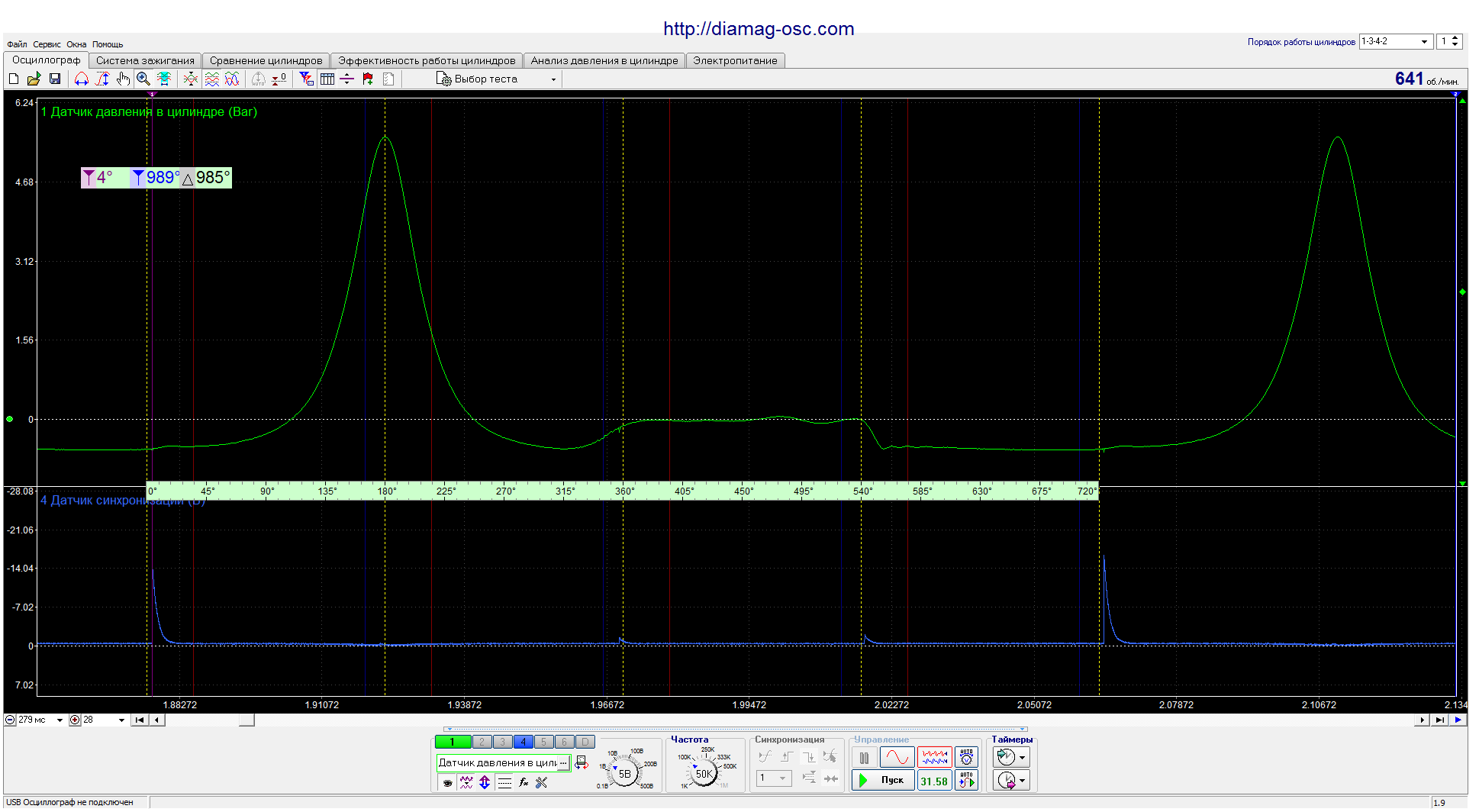Toggle channel 6 button
The image size is (1479, 812).
(x=564, y=742)
